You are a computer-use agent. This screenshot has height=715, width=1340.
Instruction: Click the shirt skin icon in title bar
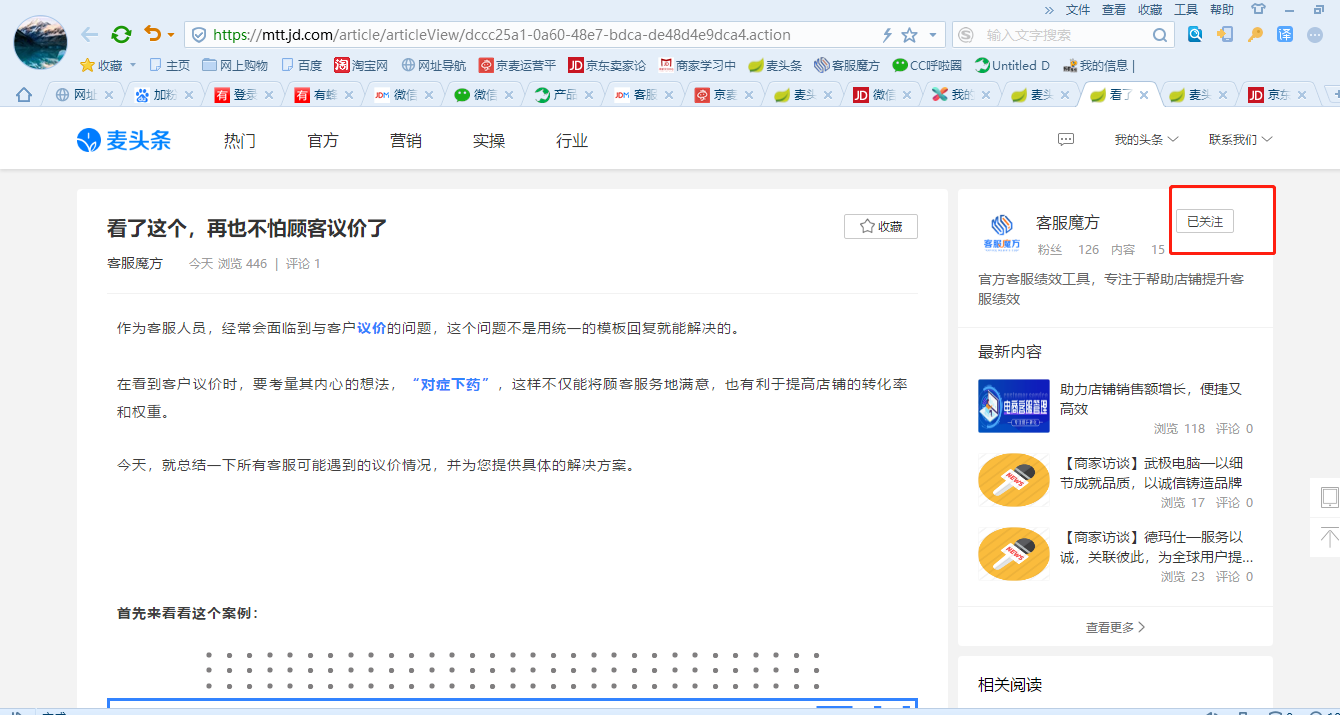click(1258, 9)
